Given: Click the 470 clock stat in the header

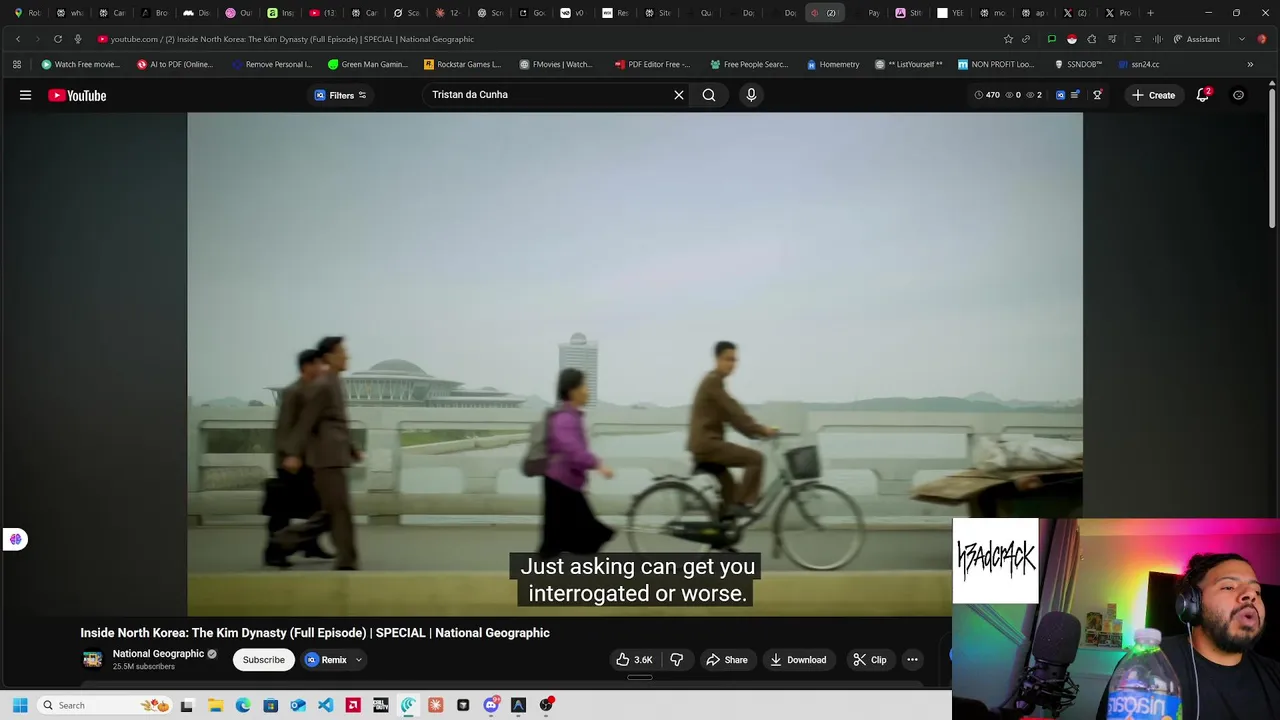Looking at the screenshot, I should pyautogui.click(x=986, y=95).
